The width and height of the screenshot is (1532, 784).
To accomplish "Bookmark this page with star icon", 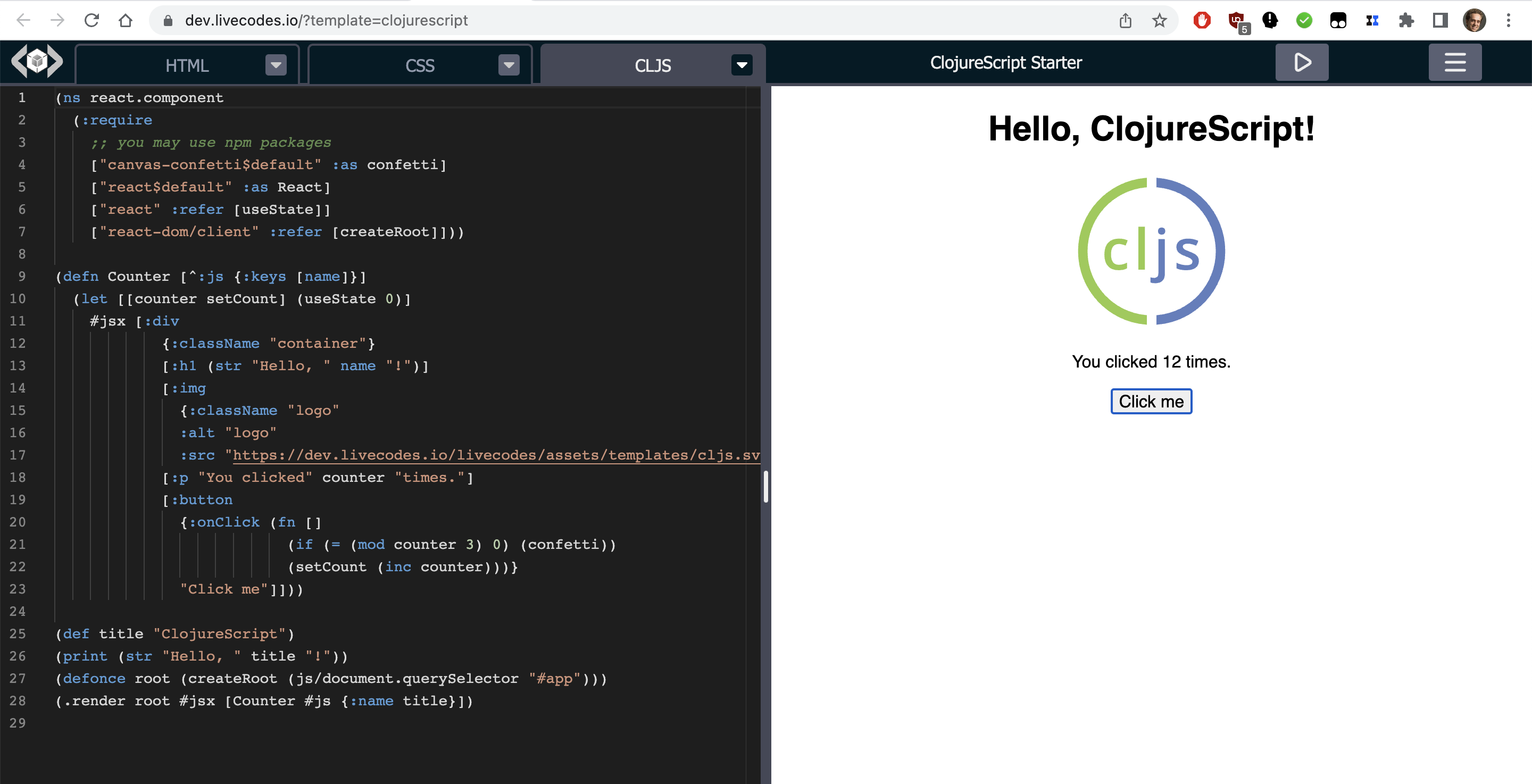I will (x=1159, y=20).
